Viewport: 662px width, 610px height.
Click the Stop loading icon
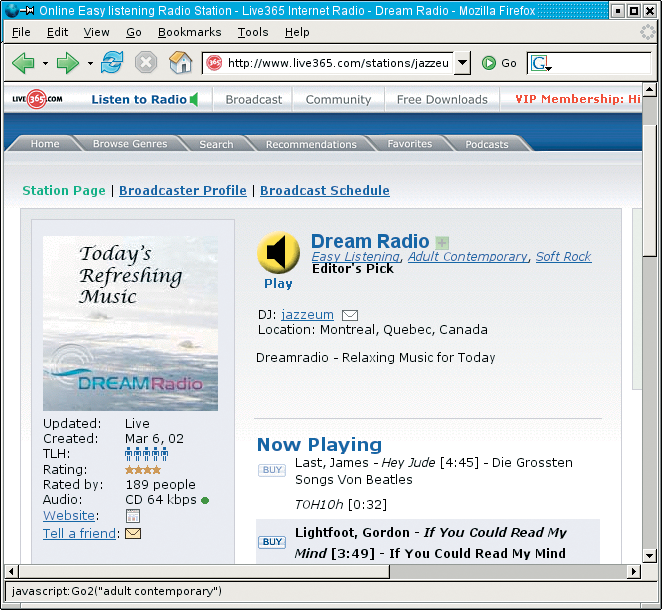pyautogui.click(x=146, y=63)
